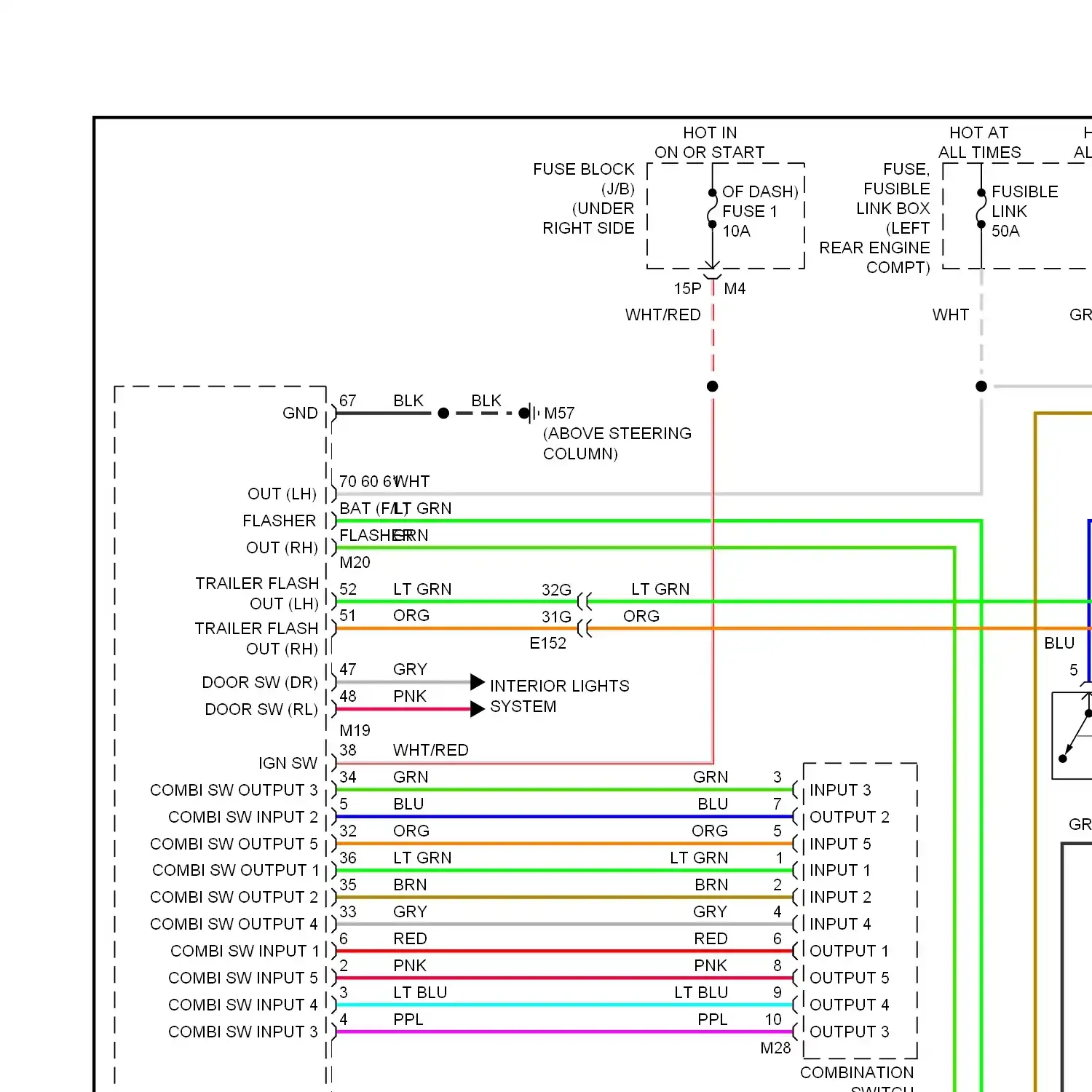This screenshot has height=1092, width=1092.
Task: Click 'TRAILER FLASH OUT (LH)' label
Action: [257, 593]
